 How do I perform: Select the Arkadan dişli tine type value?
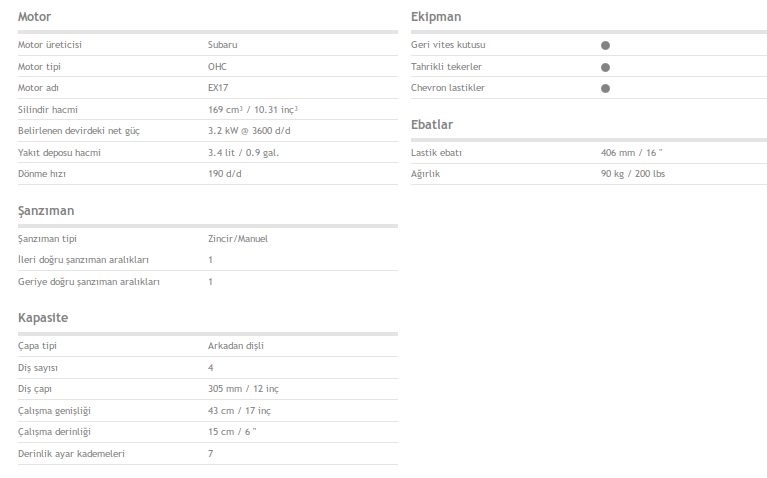pyautogui.click(x=236, y=346)
